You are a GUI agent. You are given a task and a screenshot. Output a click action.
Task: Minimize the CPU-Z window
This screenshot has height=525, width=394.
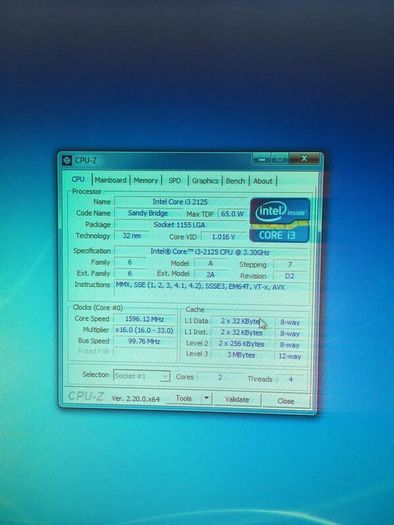[x=262, y=159]
